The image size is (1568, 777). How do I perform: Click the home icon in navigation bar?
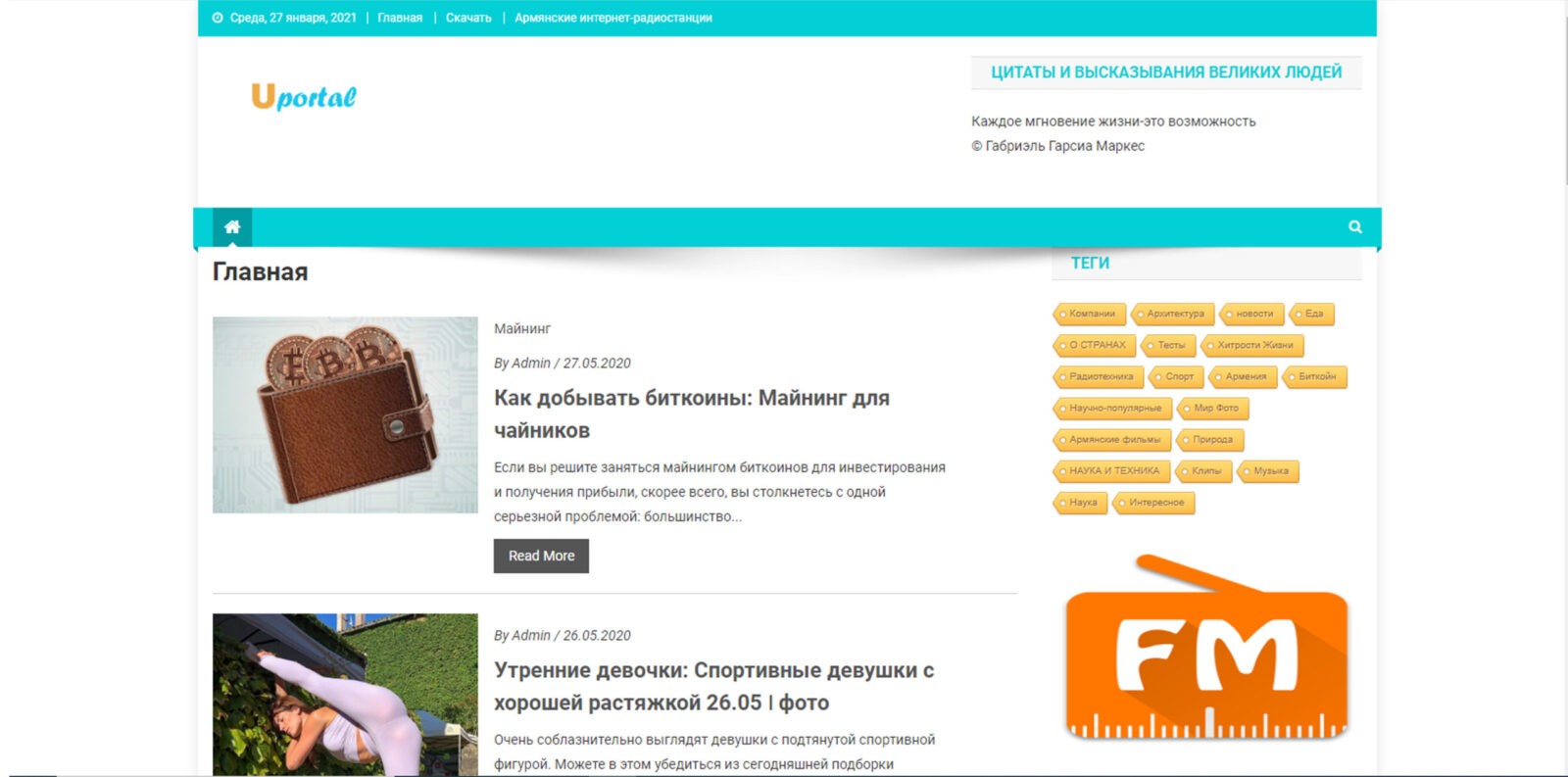pyautogui.click(x=232, y=227)
